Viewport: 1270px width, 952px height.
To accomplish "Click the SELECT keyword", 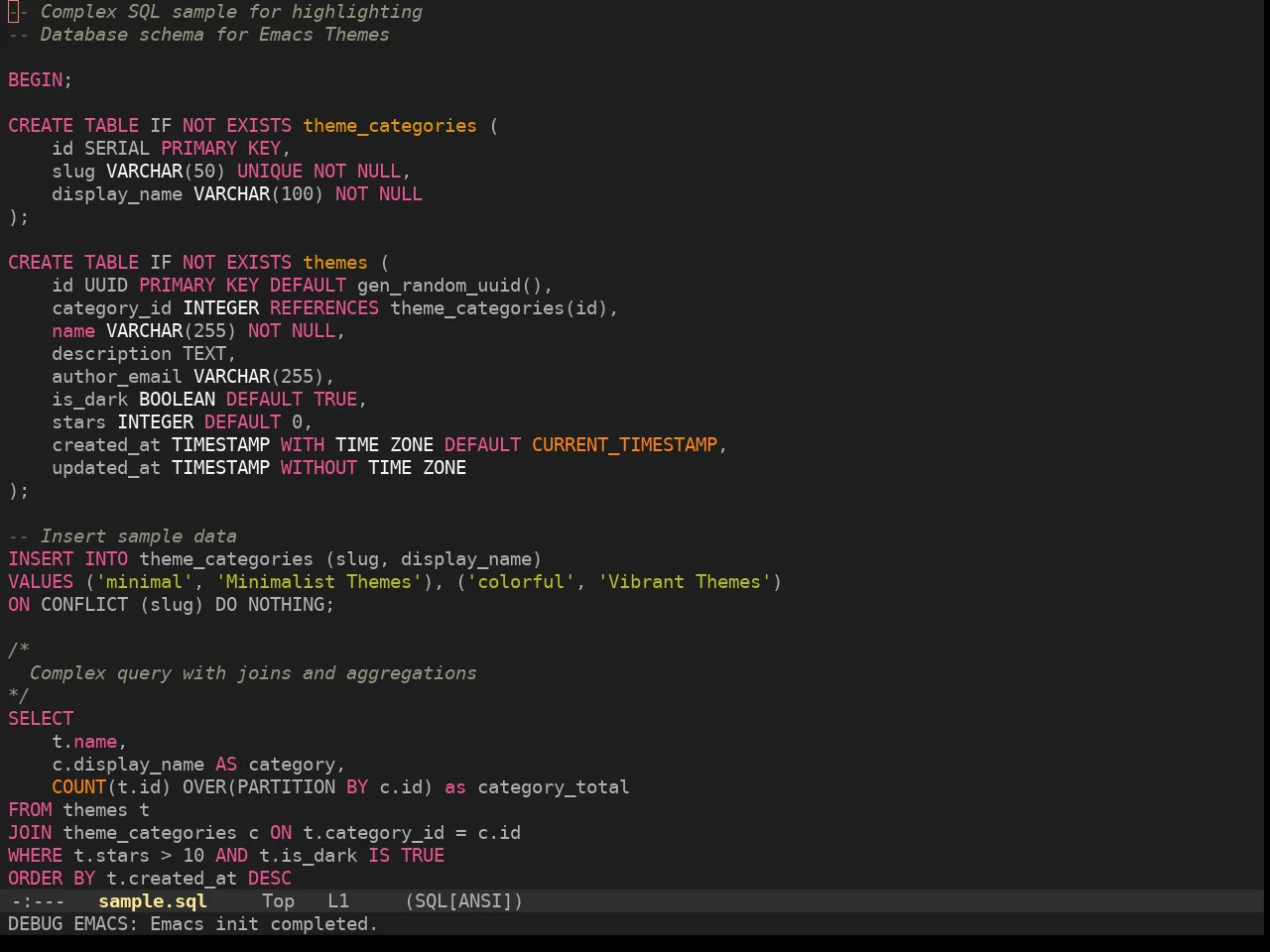I will (x=41, y=719).
